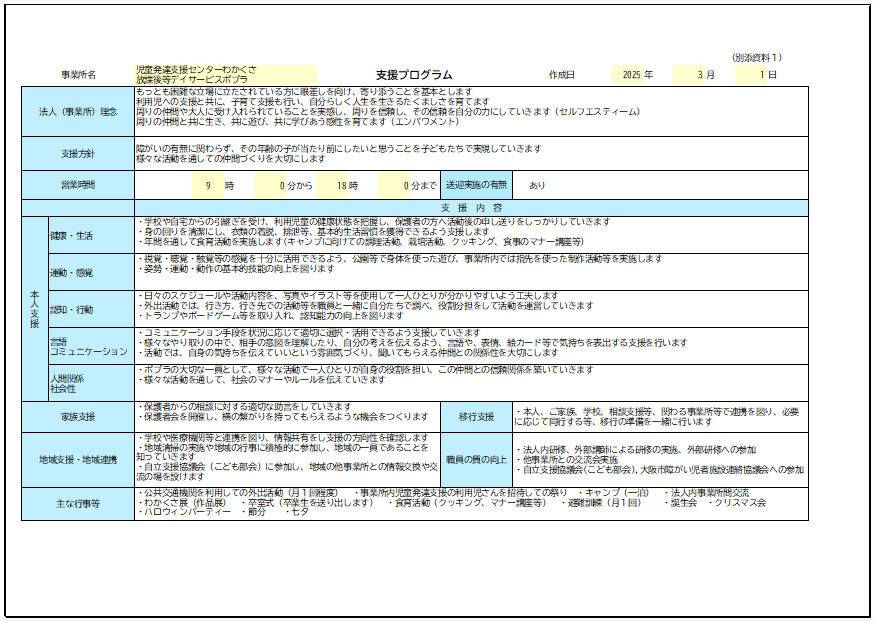Select the 運動・感覚 category cell
The width and height of the screenshot is (874, 621).
coord(71,272)
